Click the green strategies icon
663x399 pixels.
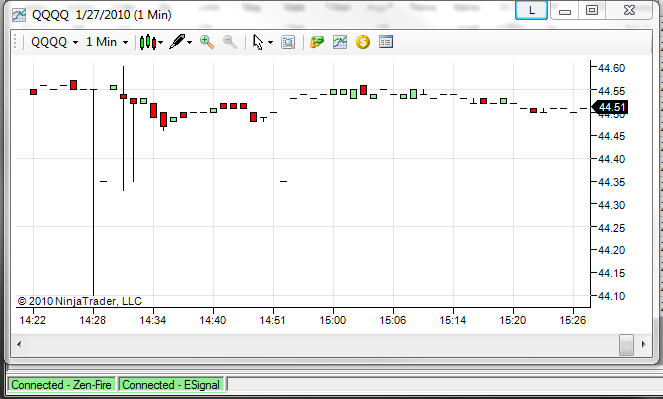317,42
